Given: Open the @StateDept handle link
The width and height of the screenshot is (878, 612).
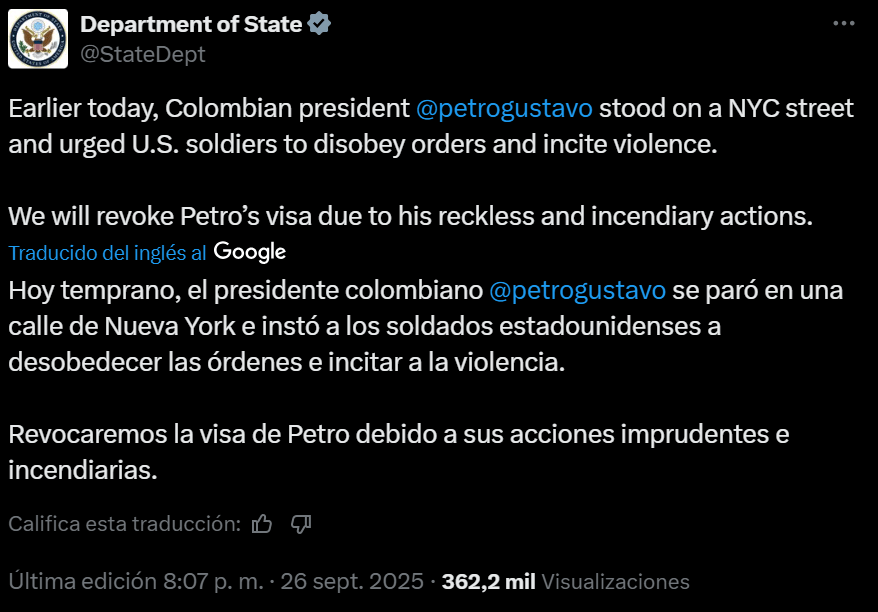Looking at the screenshot, I should pyautogui.click(x=142, y=54).
